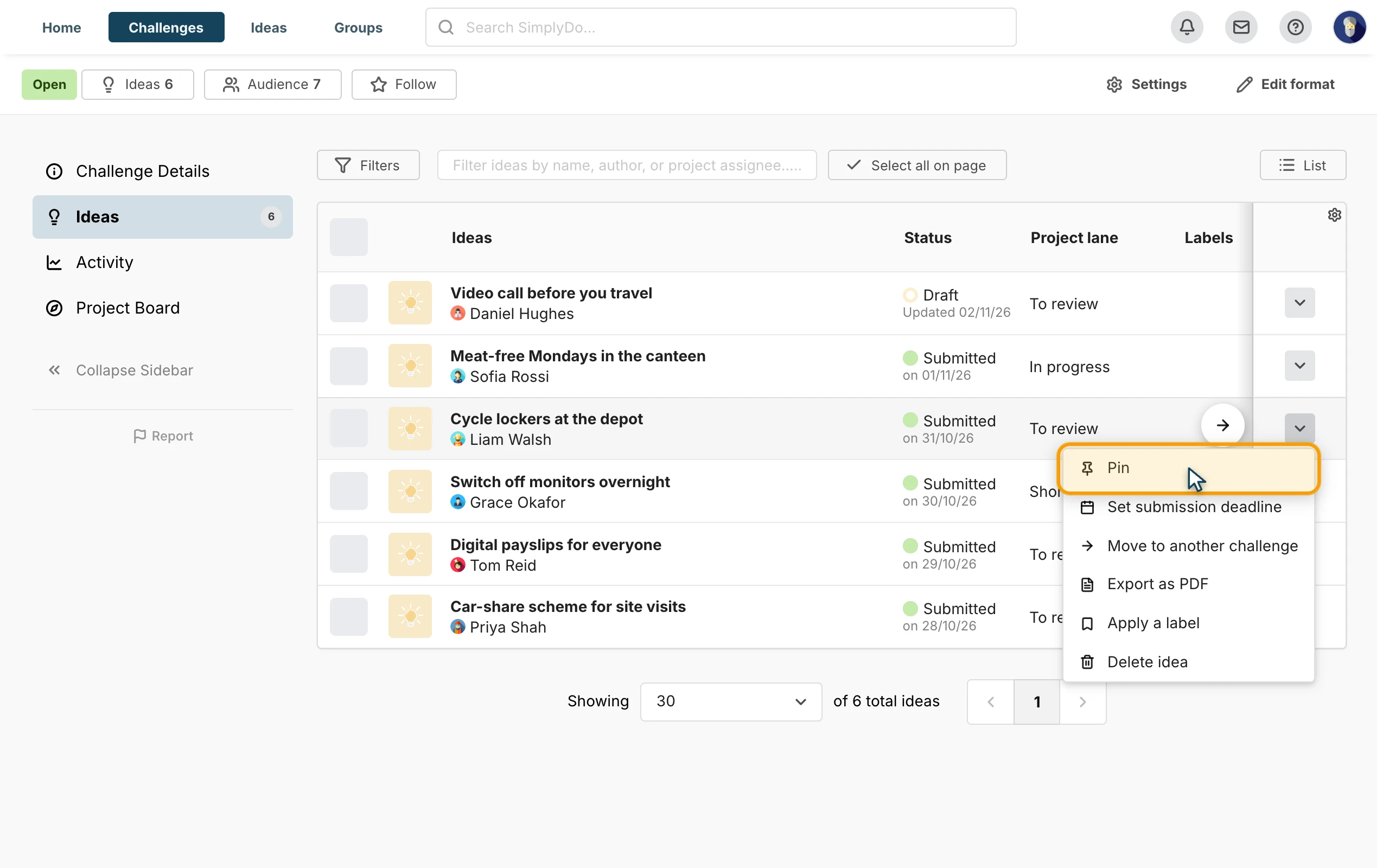Viewport: 1389px width, 868px height.
Task: Focus the Search SimplyDo search field
Action: tap(721, 27)
